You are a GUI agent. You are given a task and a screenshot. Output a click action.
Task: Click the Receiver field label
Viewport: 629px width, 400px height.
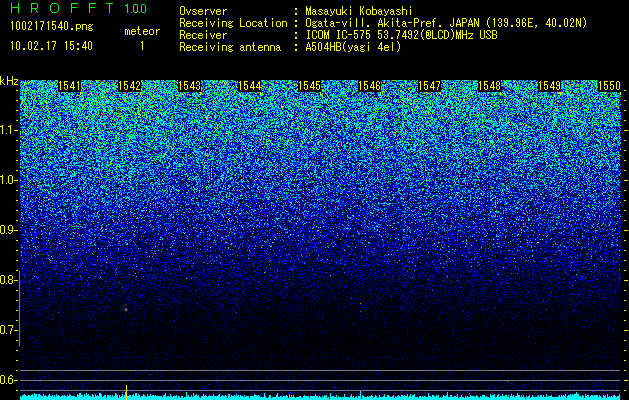[x=203, y=35]
